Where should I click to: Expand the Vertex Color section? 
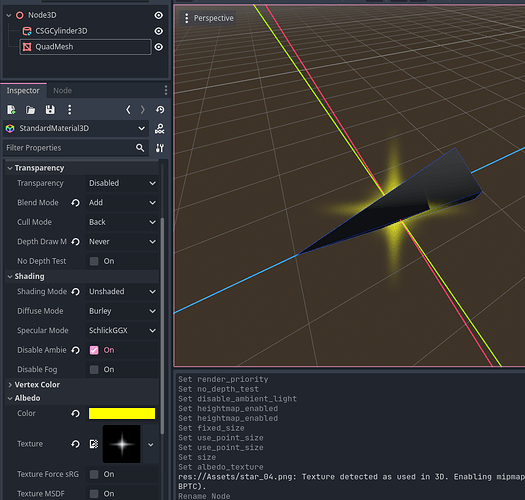click(x=37, y=385)
